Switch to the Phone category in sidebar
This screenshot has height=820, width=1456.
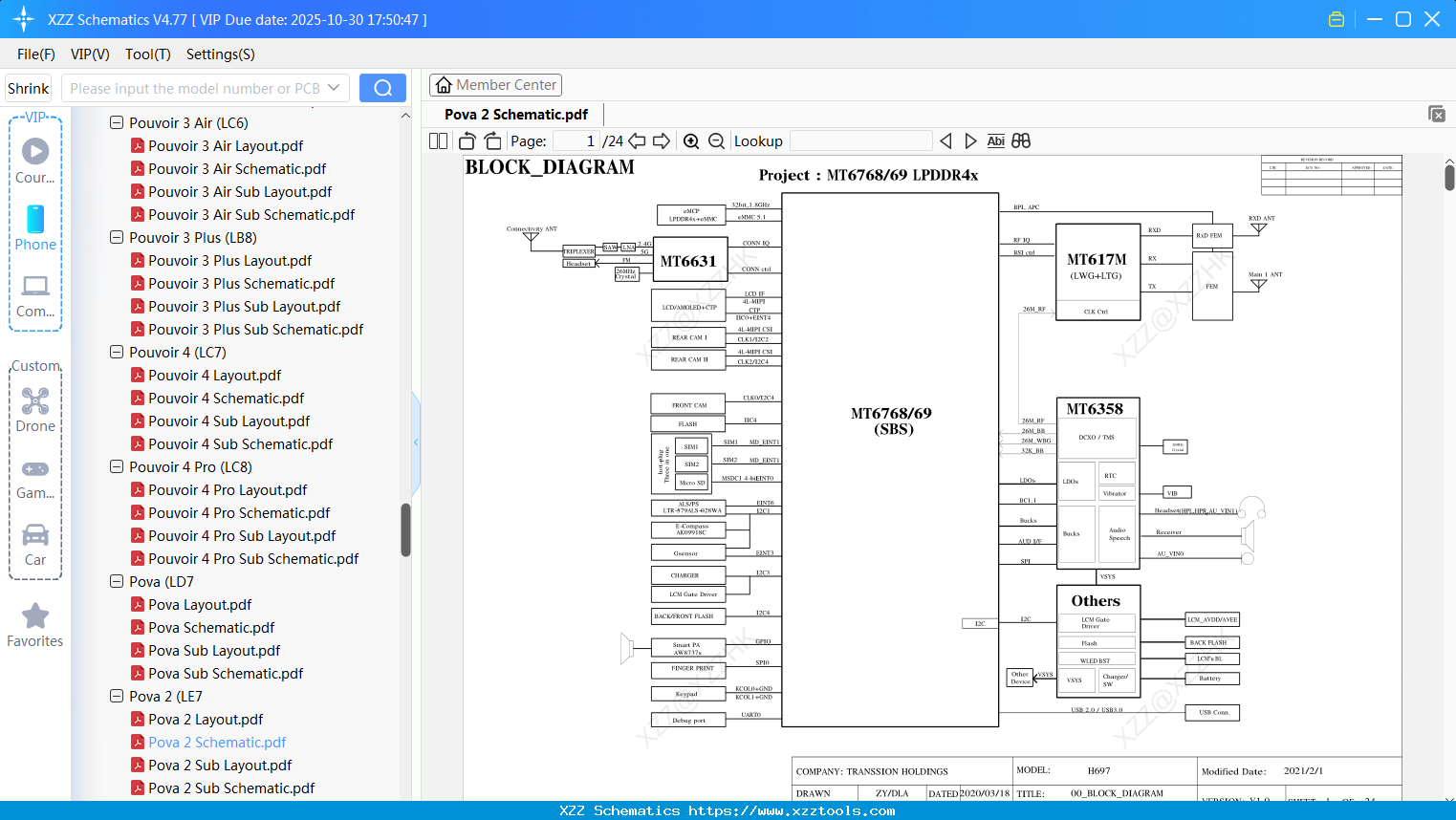(34, 229)
